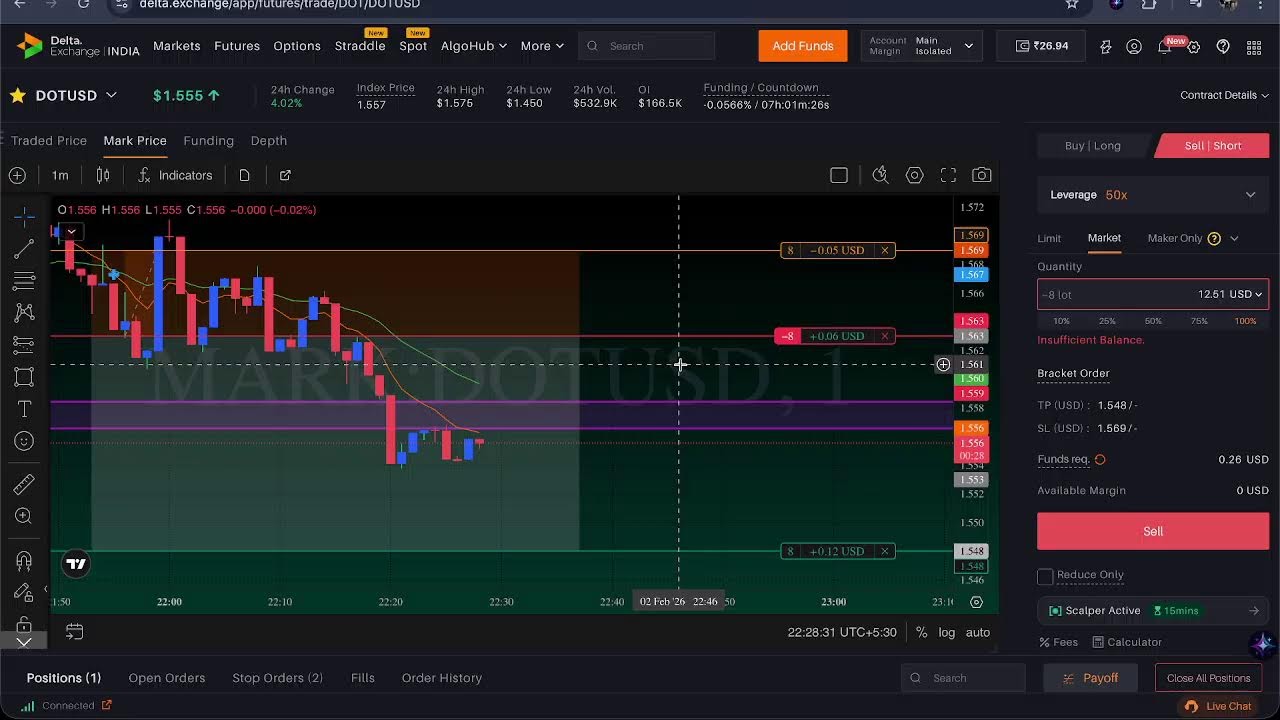Switch to Buy | Long side
The height and width of the screenshot is (720, 1280).
click(1093, 146)
